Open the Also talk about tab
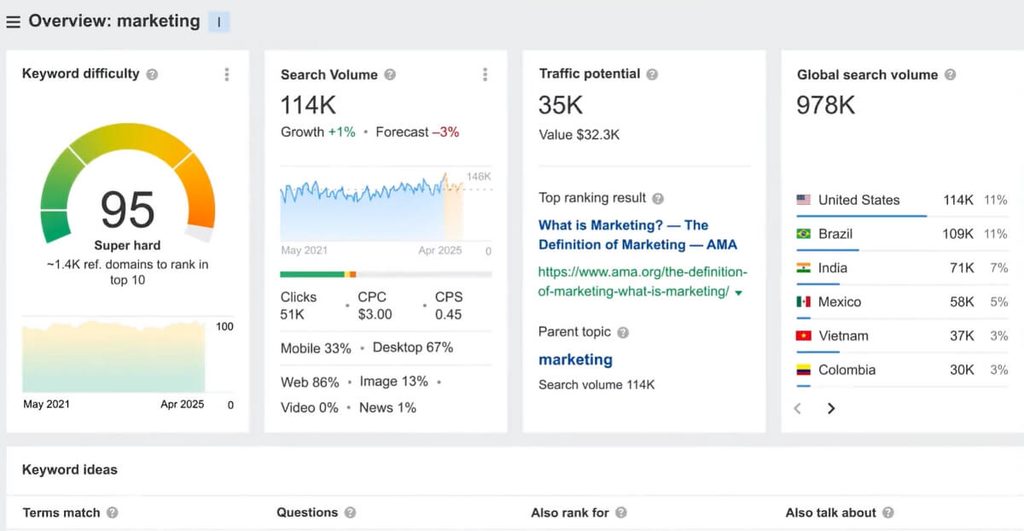Screen dimensions: 1024x531 (831, 513)
